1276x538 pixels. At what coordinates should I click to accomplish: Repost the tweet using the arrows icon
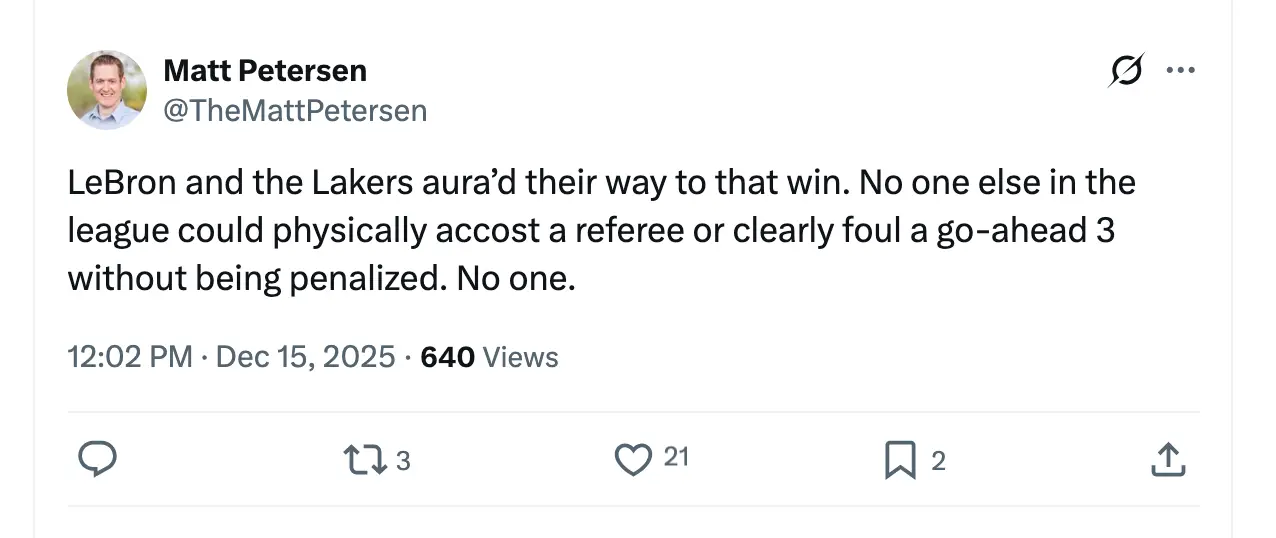[359, 459]
